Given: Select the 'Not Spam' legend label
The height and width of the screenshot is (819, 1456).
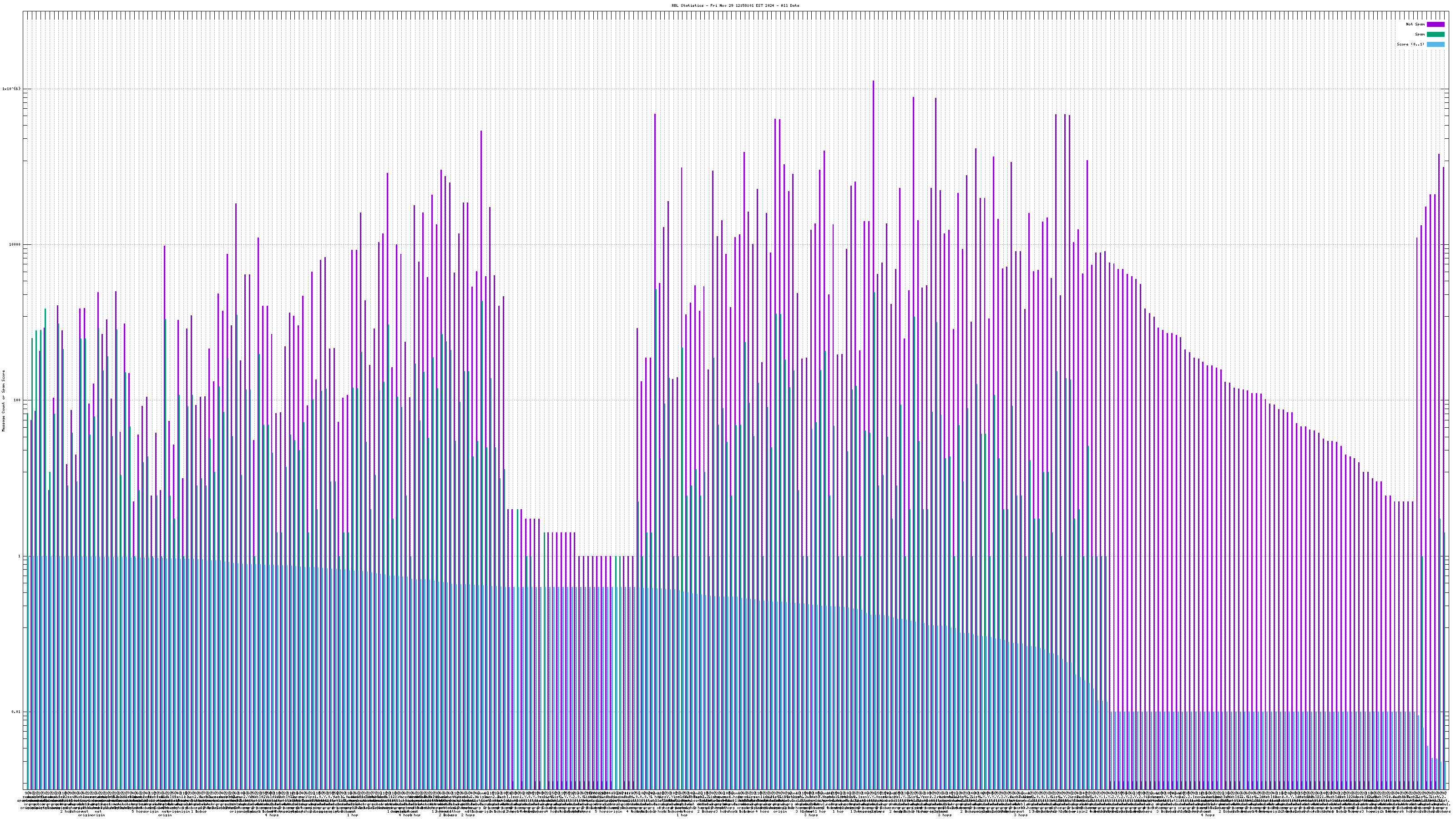Looking at the screenshot, I should coord(1416,24).
